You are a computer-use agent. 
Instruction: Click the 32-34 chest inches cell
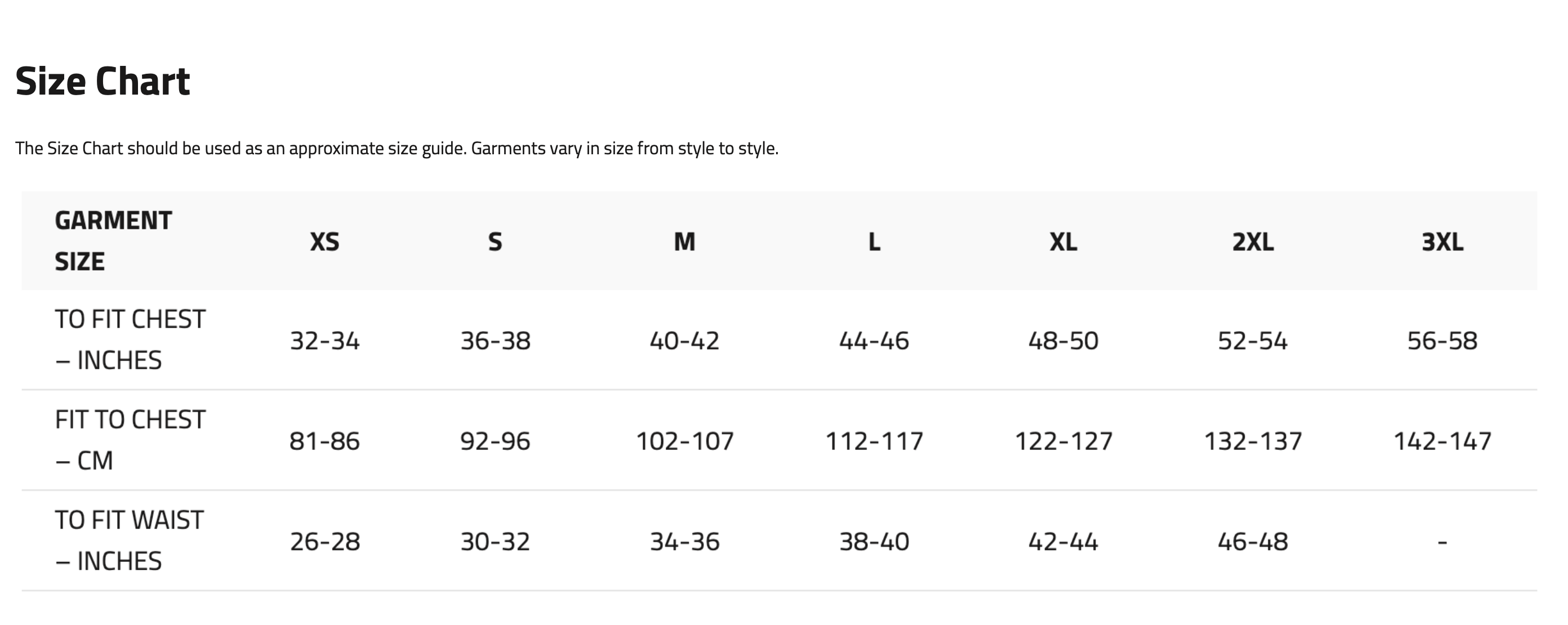coord(324,341)
